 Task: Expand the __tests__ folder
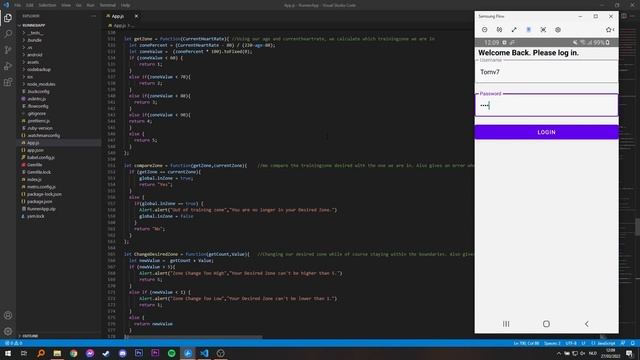click(x=35, y=33)
